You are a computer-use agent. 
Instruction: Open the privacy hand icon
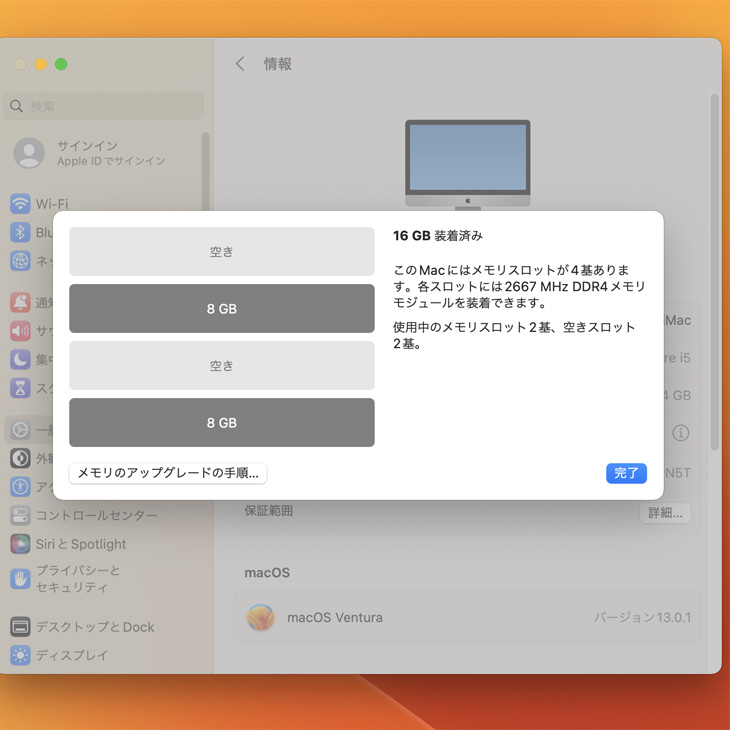20,579
